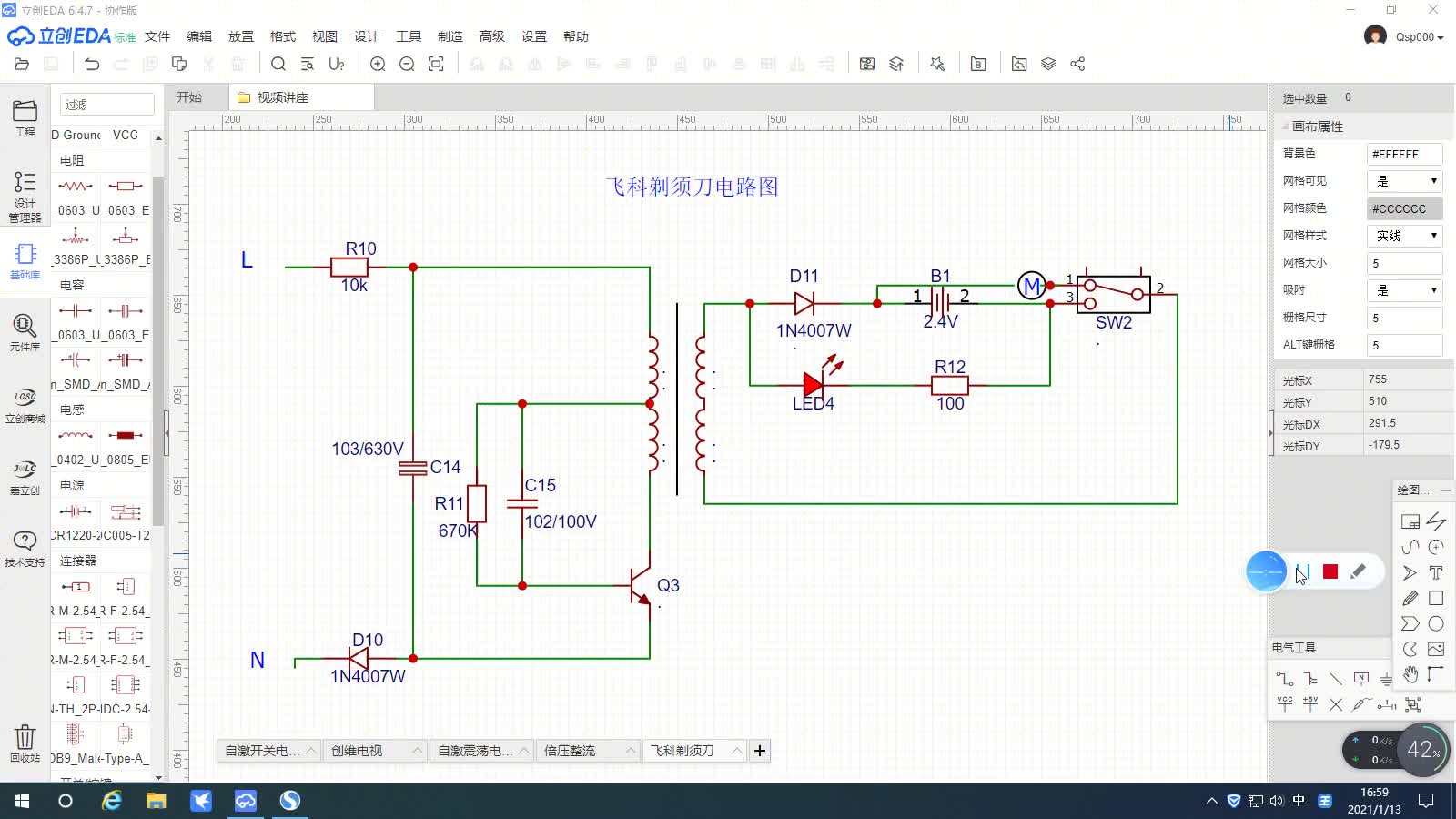
Task: Expand the 自激开关电 sheet tab arrow
Action: (310, 751)
